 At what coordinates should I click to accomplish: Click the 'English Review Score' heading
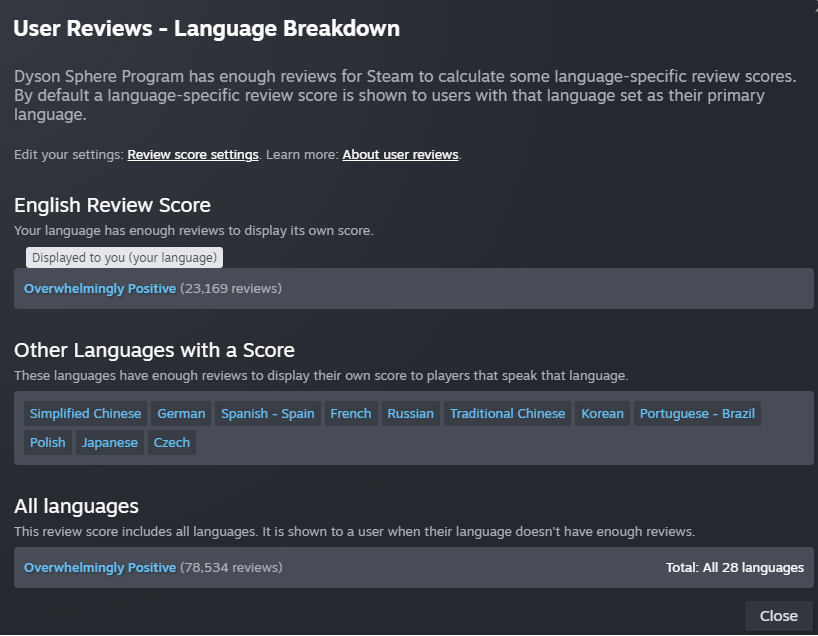112,206
